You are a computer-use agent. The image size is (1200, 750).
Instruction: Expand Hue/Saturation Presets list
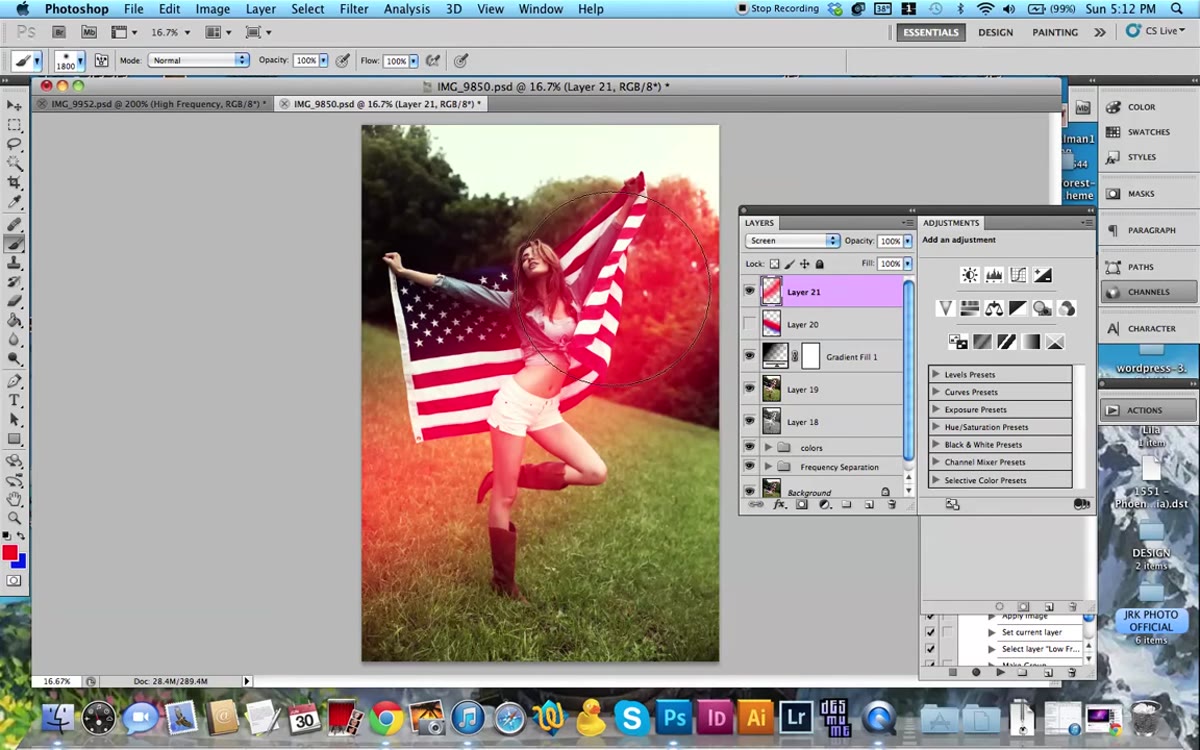click(x=936, y=427)
